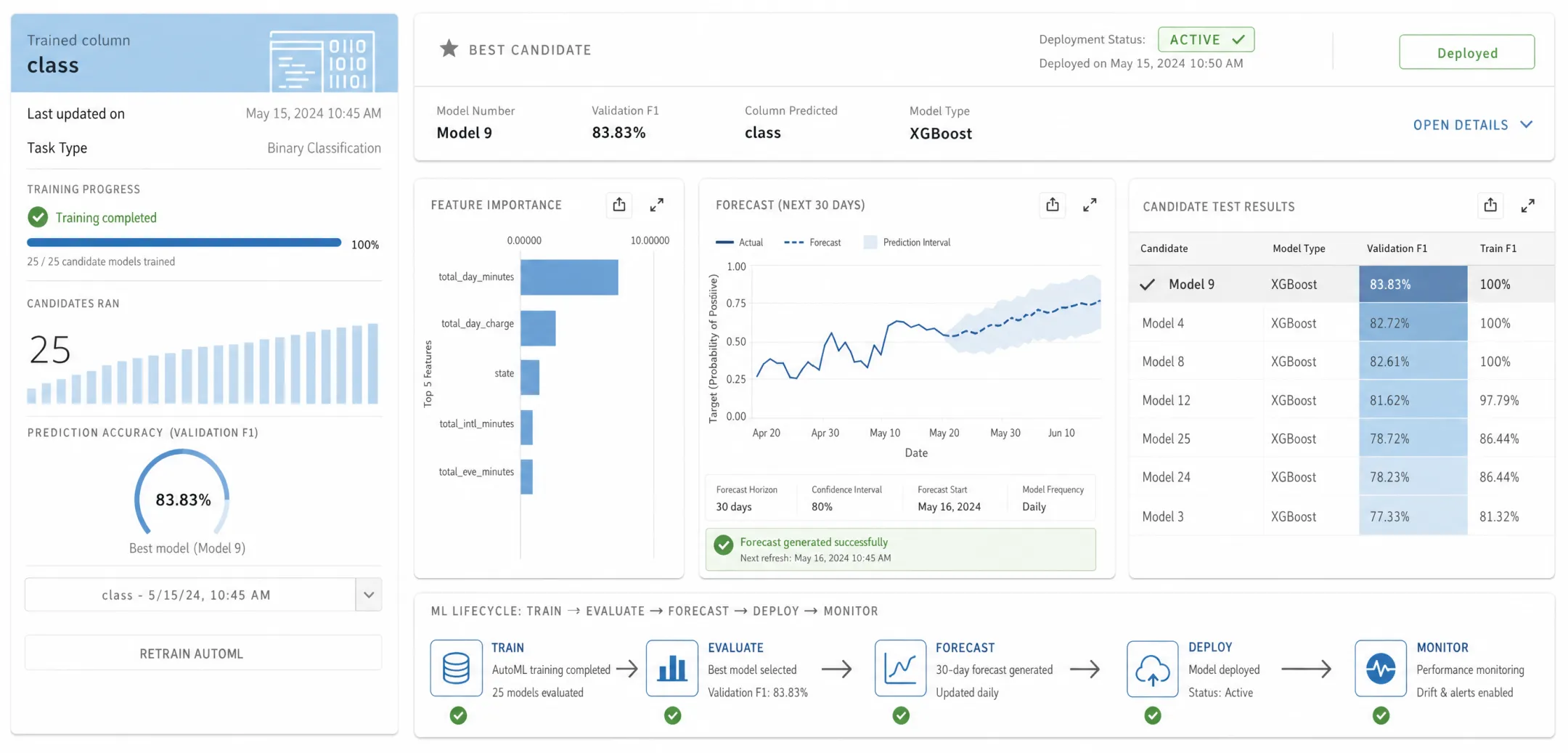Click the ACTIVE deployment status badge

click(1206, 39)
